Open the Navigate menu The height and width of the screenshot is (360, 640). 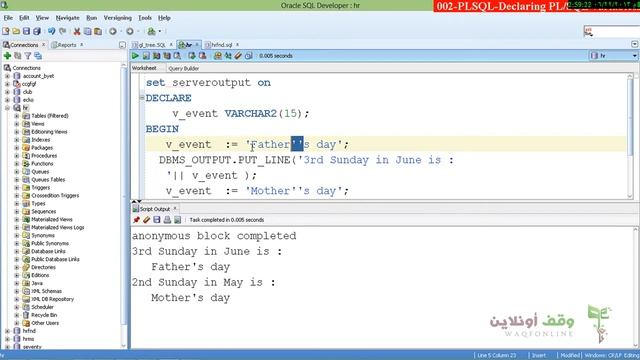67,18
